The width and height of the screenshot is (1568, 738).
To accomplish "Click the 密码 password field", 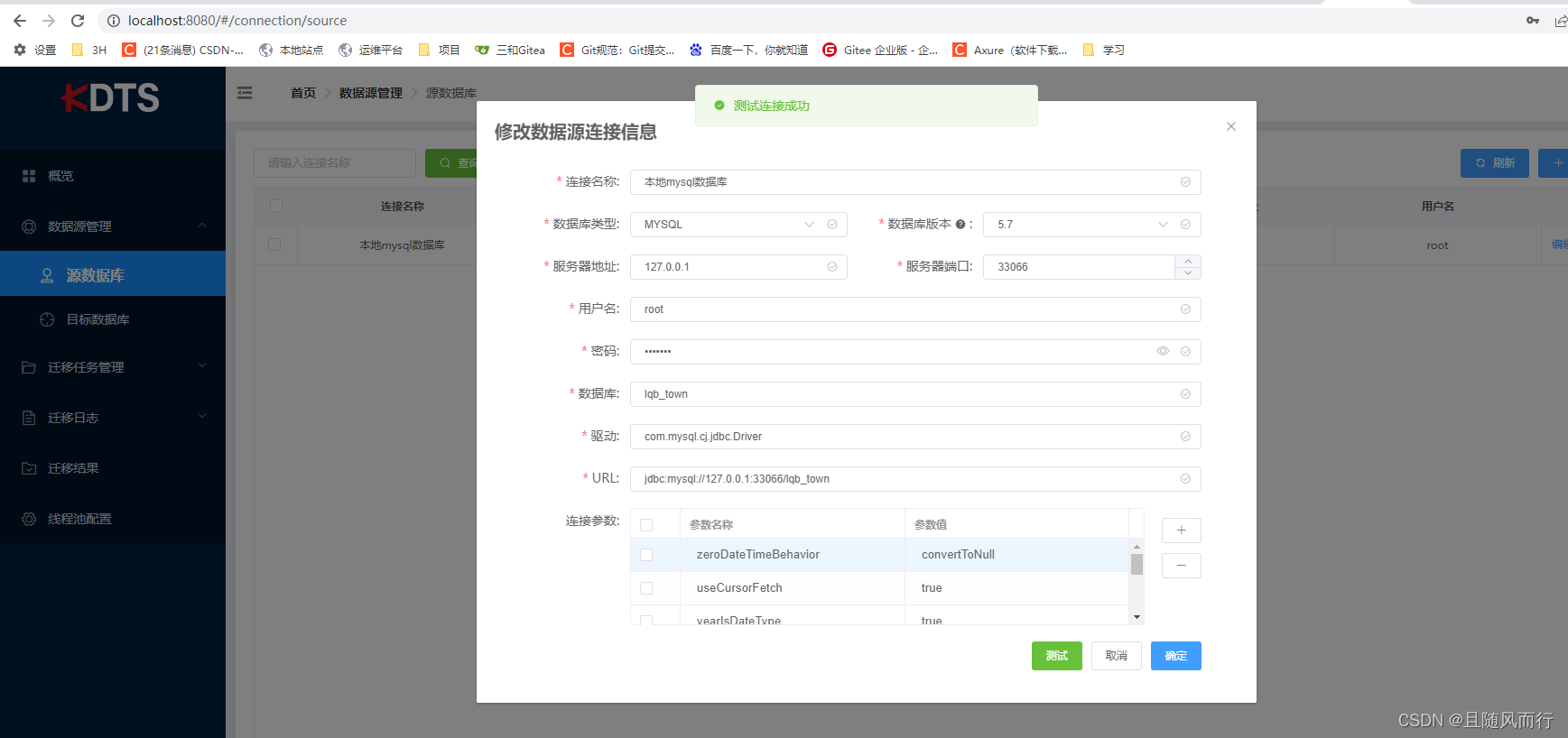I will [x=915, y=352].
